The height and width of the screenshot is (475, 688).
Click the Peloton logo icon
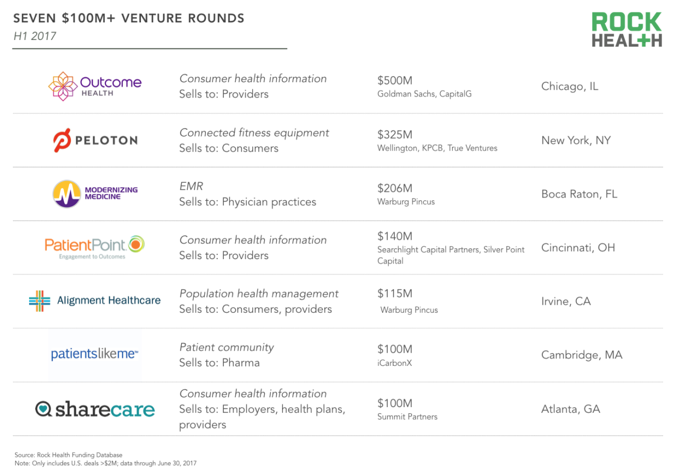62,140
